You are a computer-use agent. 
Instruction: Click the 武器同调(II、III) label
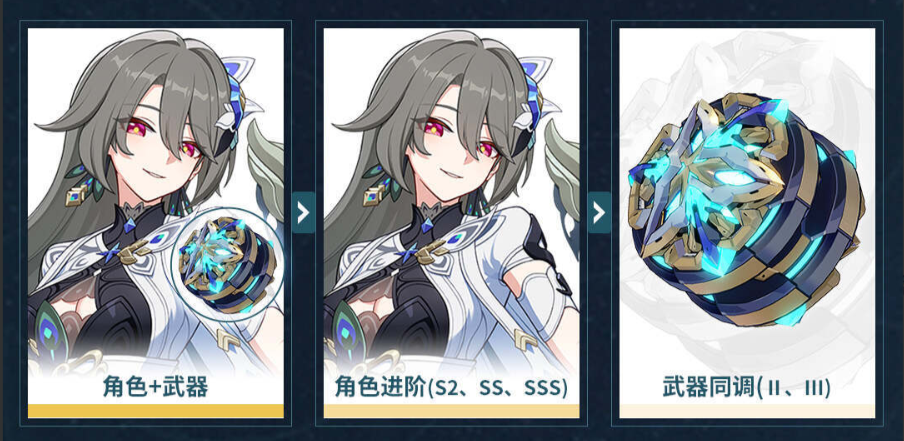point(747,388)
